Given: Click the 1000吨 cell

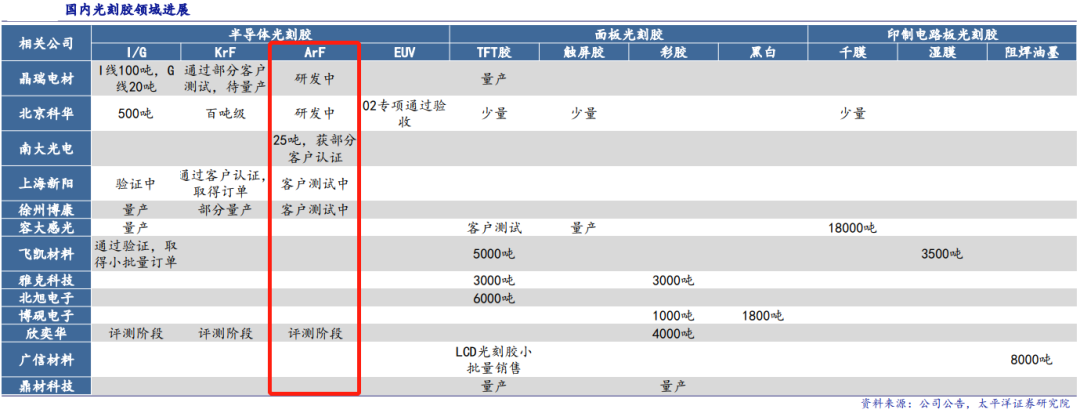Looking at the screenshot, I should tap(673, 316).
